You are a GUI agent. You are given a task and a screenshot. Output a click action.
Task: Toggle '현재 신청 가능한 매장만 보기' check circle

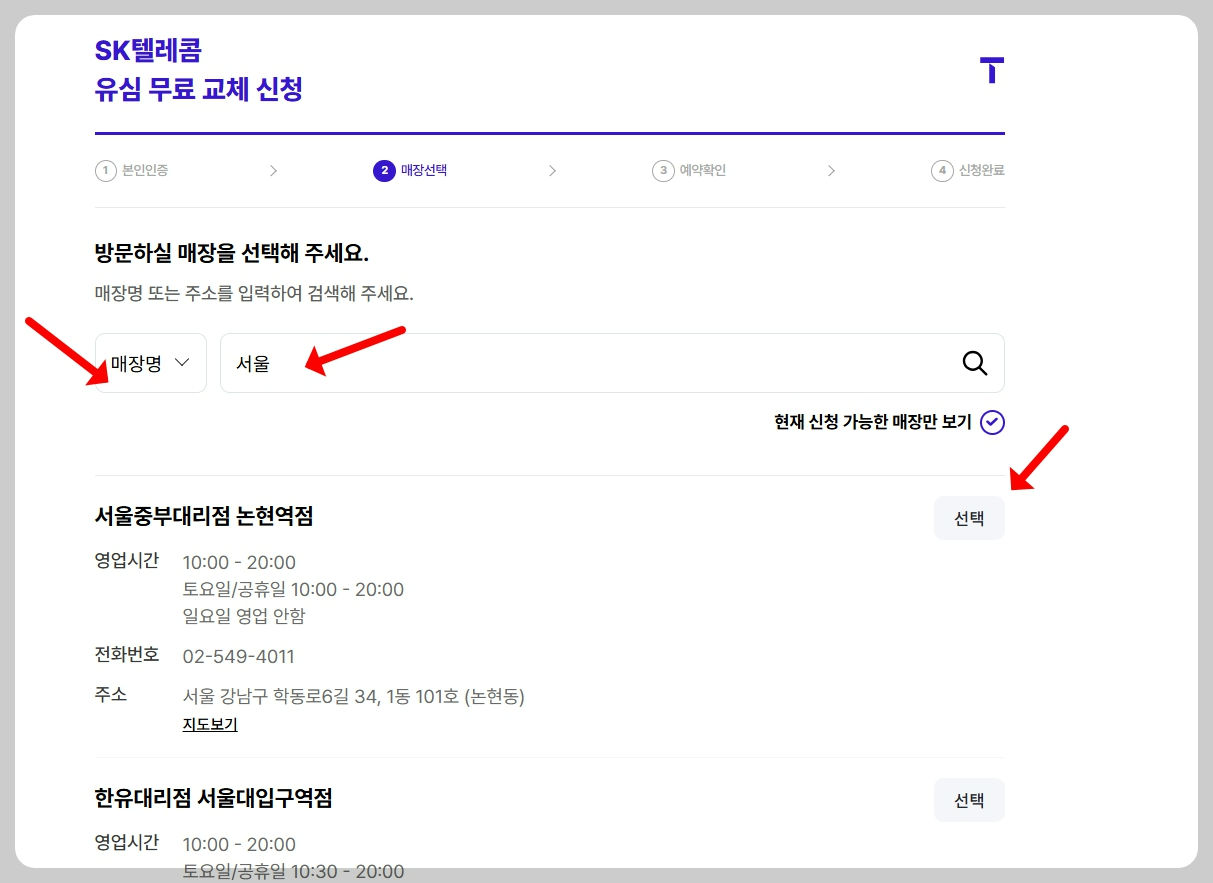(992, 422)
